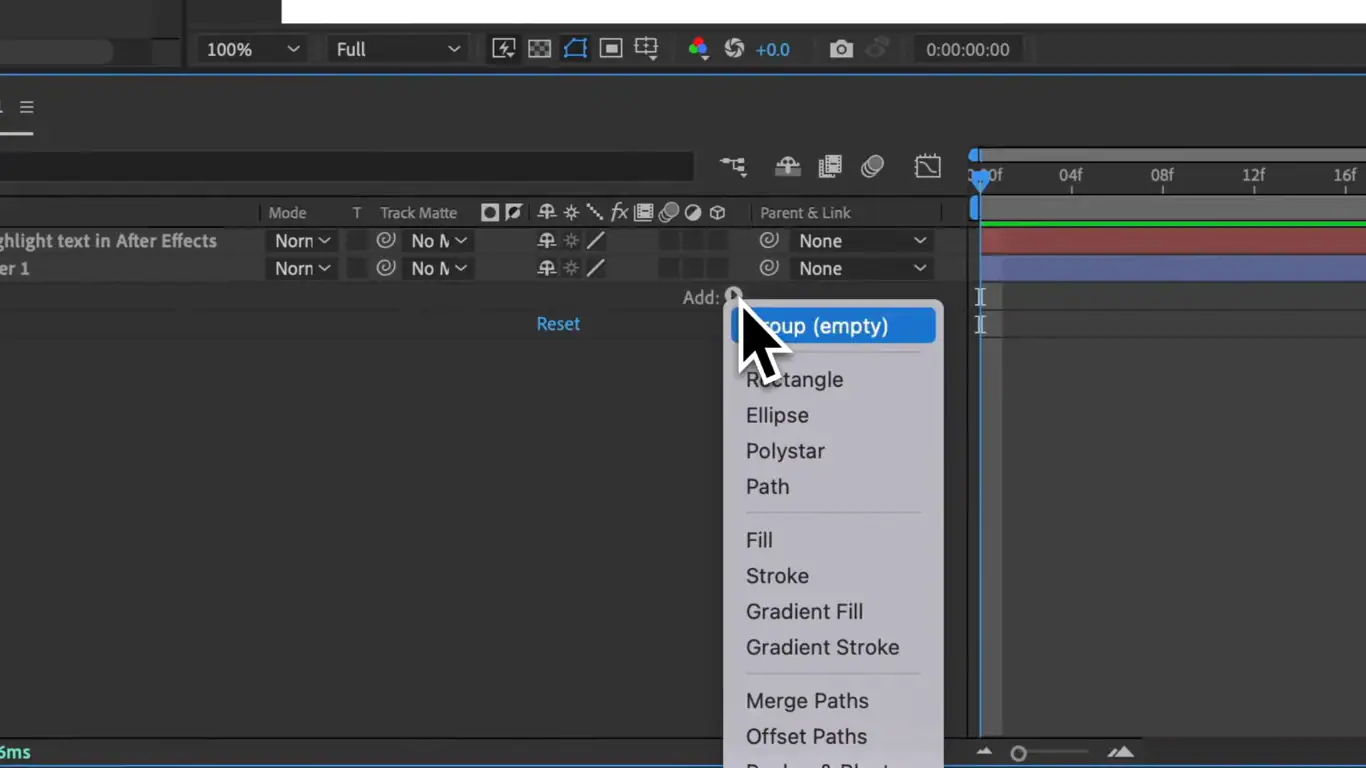
Task: Open the timeline panel hamburger menu
Action: pyautogui.click(x=27, y=107)
